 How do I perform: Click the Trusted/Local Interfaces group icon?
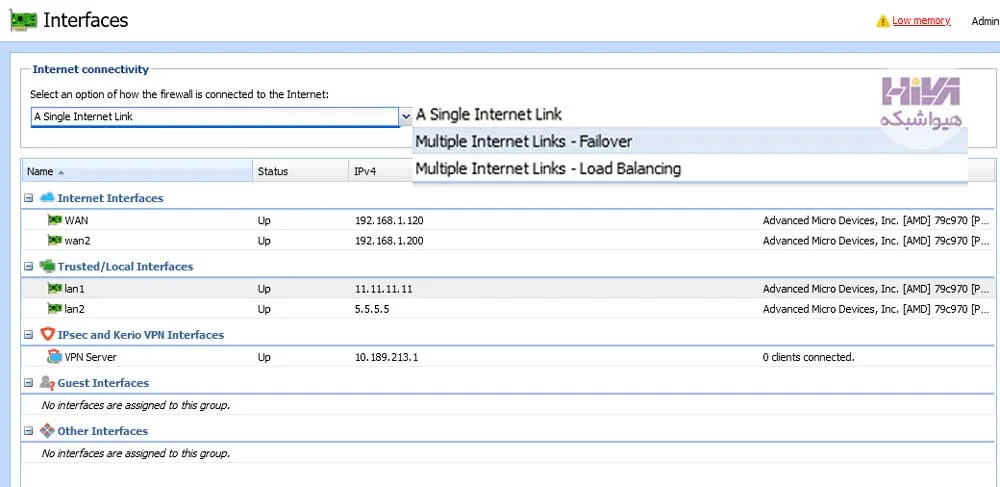pyautogui.click(x=47, y=266)
